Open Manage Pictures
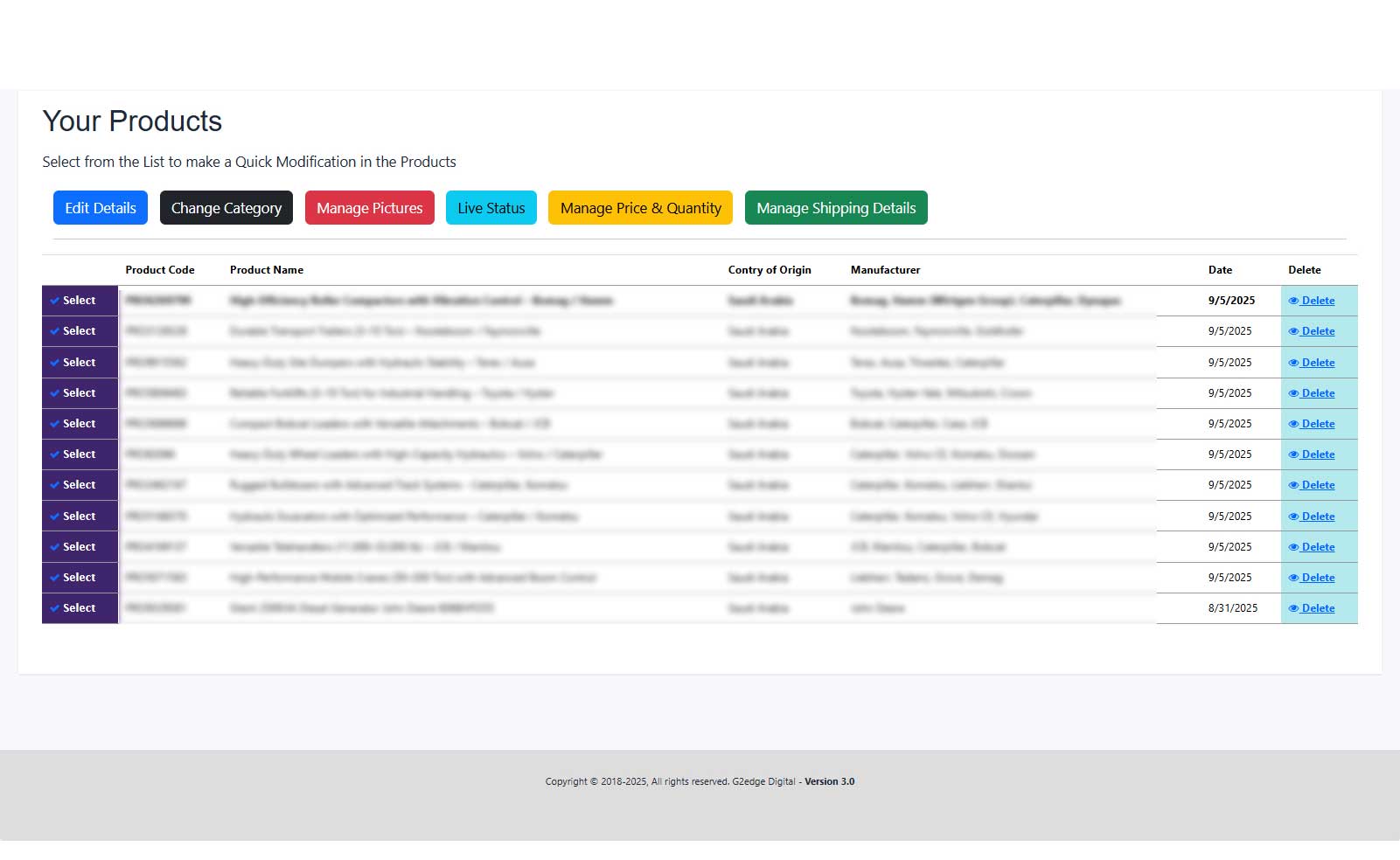Viewport: 1400px width, 860px height. pyautogui.click(x=370, y=208)
